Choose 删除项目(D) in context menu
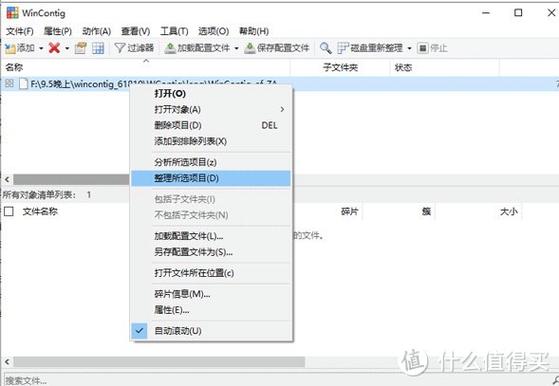 click(x=211, y=125)
